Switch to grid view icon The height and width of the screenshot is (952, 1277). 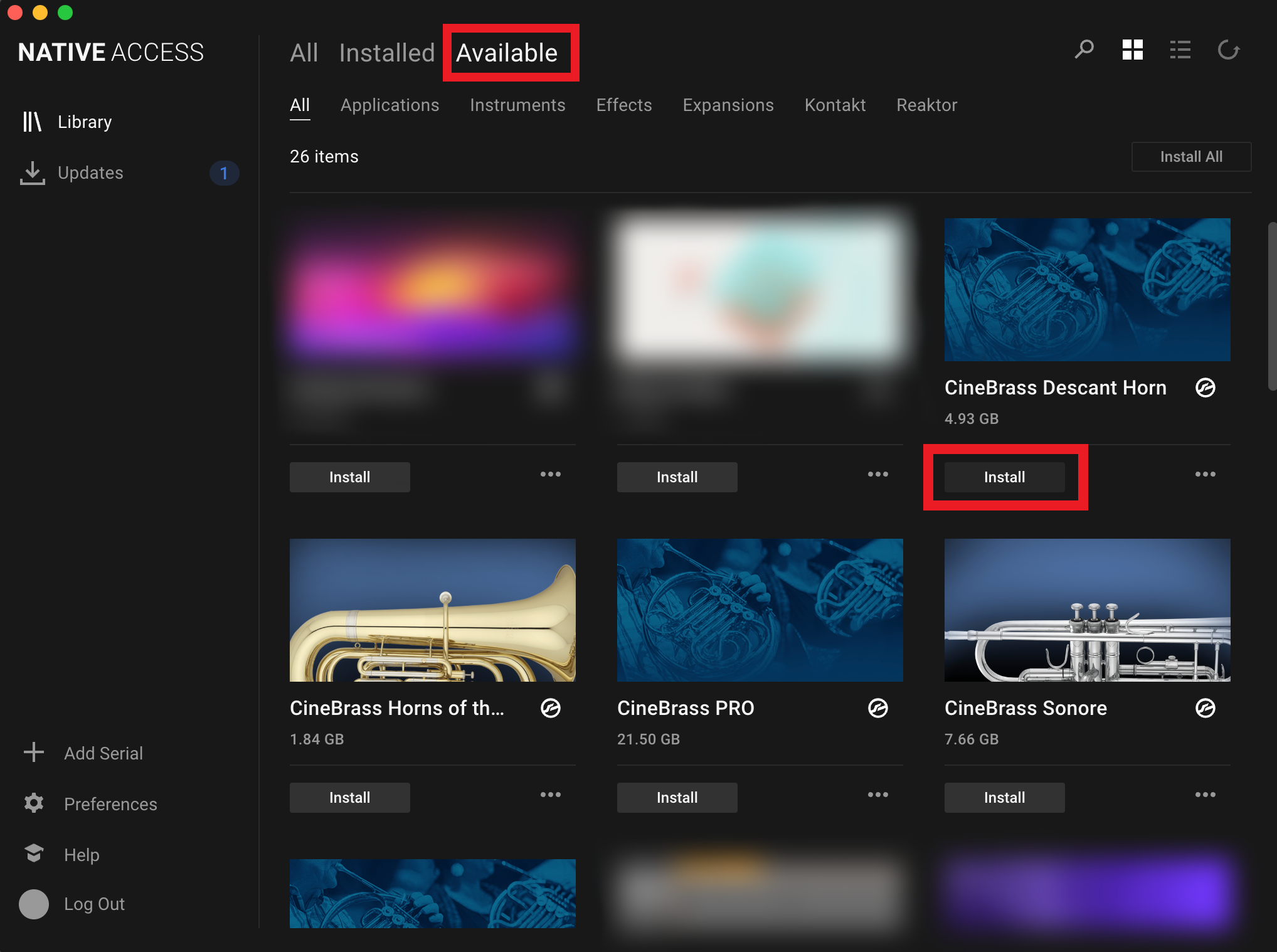click(x=1133, y=50)
